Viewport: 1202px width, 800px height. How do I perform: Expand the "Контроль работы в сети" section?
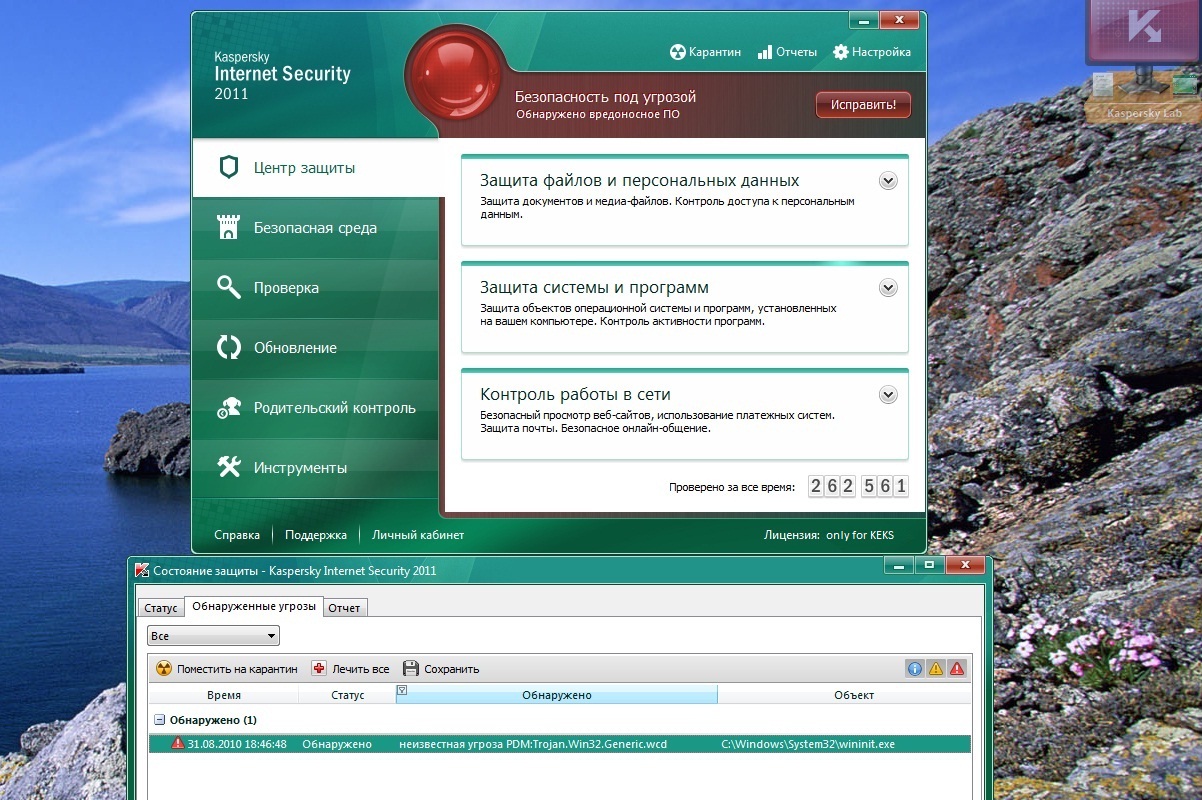[888, 395]
